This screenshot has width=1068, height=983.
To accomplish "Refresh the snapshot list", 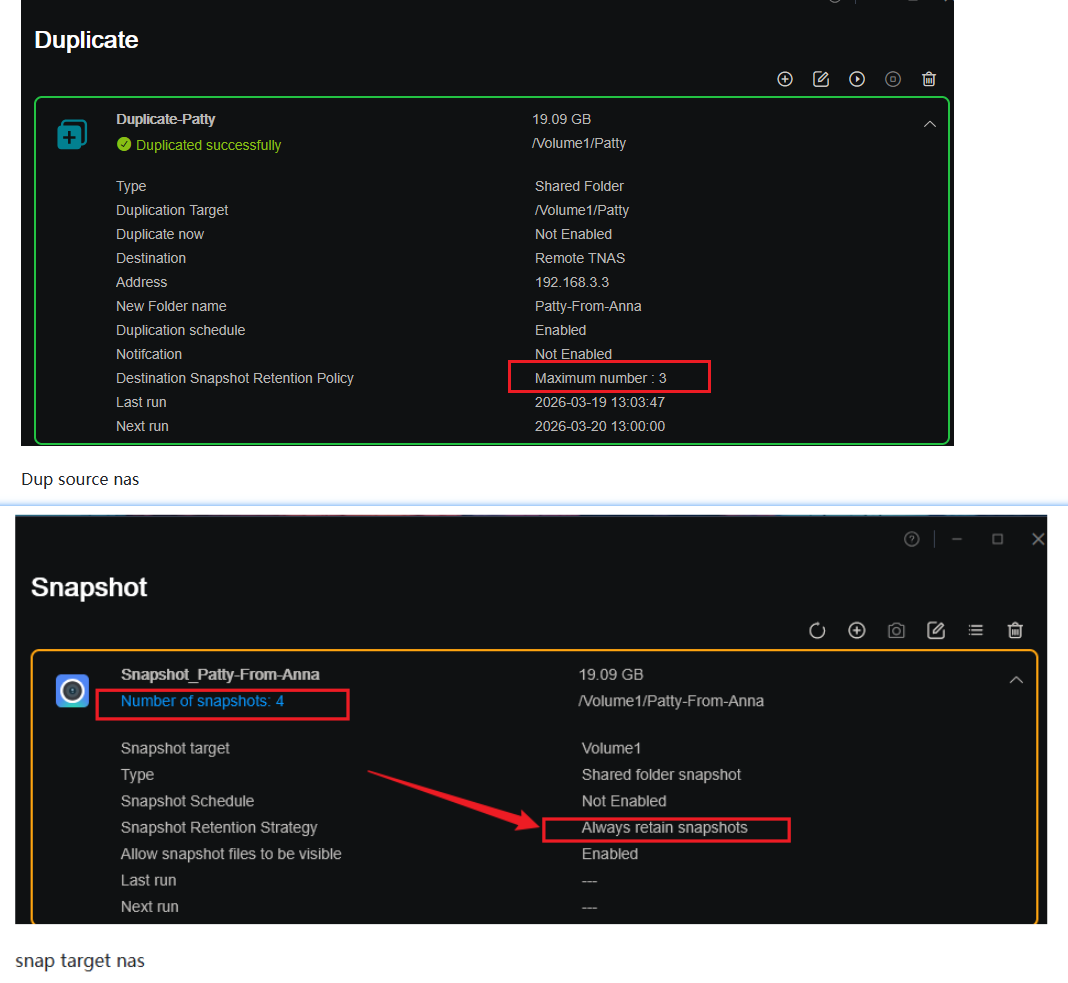I will point(817,631).
